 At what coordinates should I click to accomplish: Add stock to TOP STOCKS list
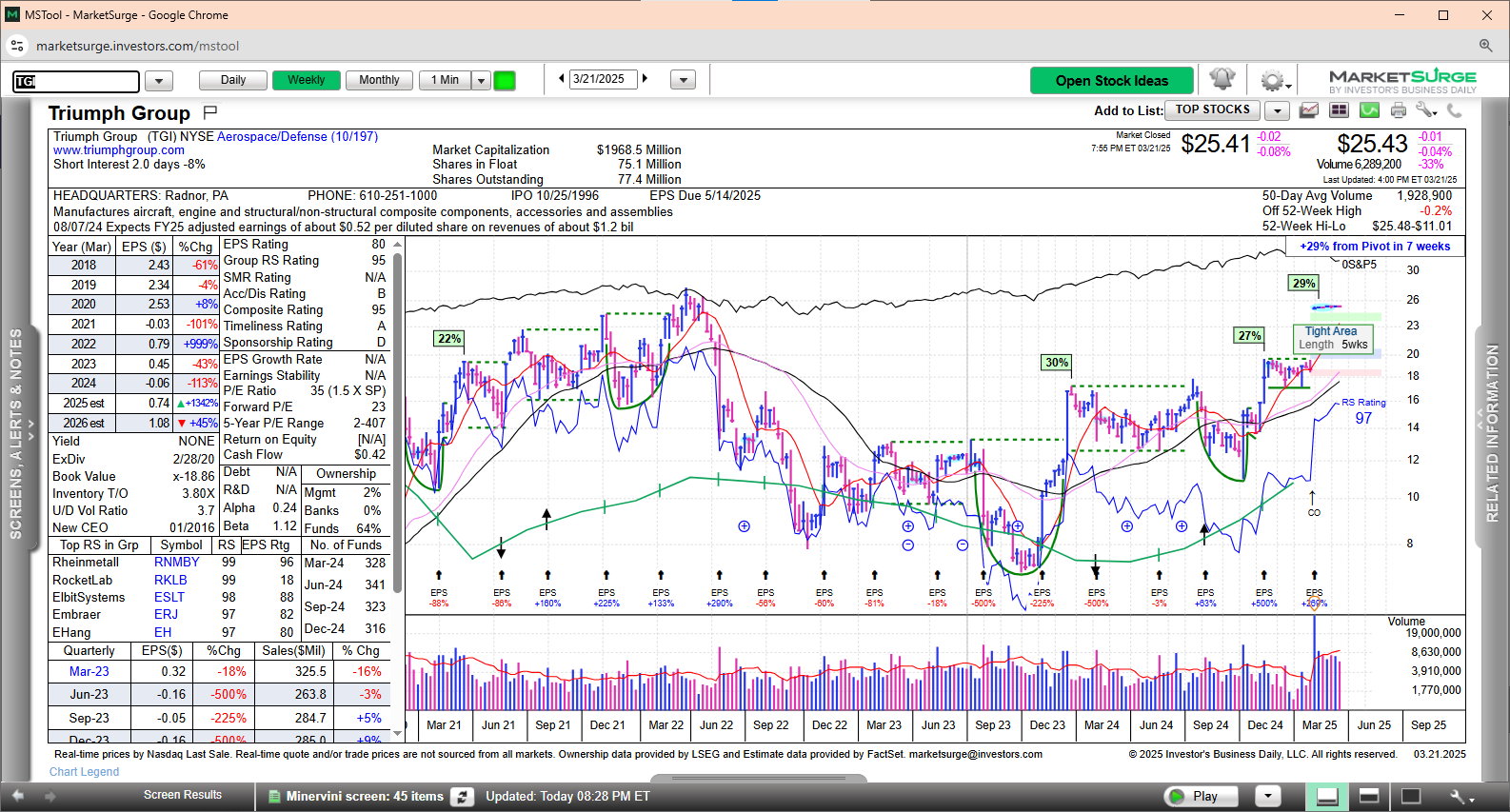(1212, 110)
